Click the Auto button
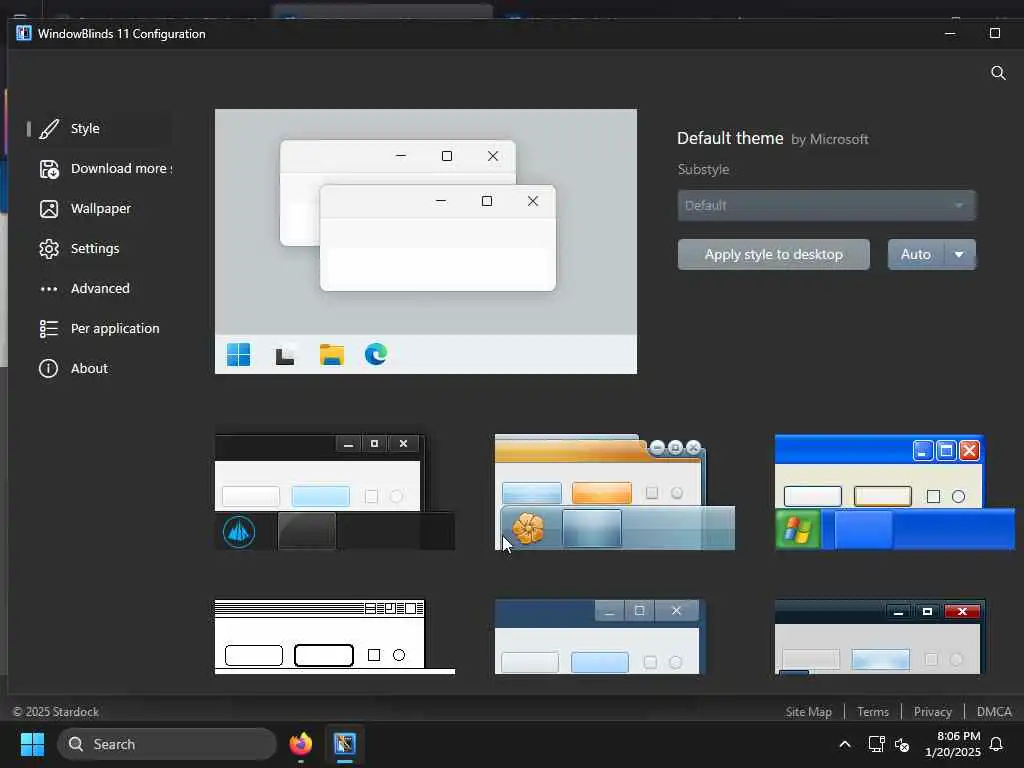1024x768 pixels. [x=916, y=254]
